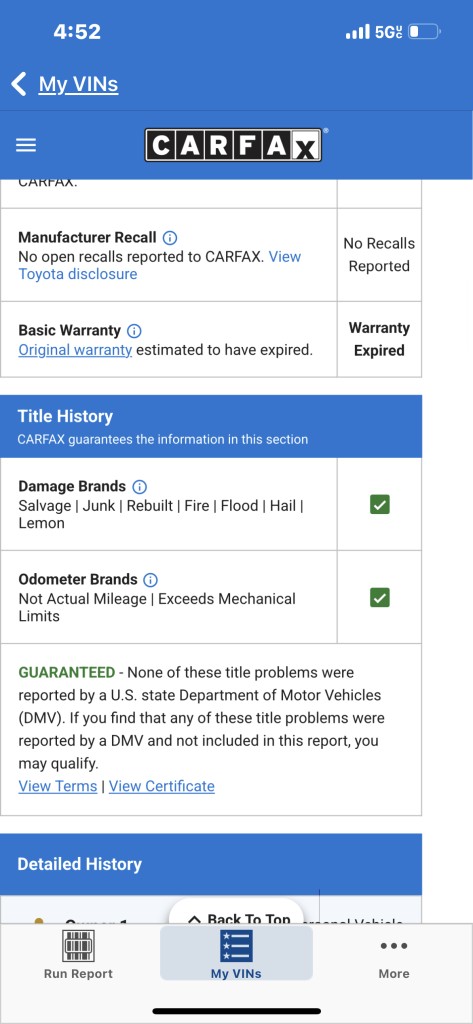Go back via My VINs link
Viewport: 473px width, 1024px height.
tap(78, 84)
